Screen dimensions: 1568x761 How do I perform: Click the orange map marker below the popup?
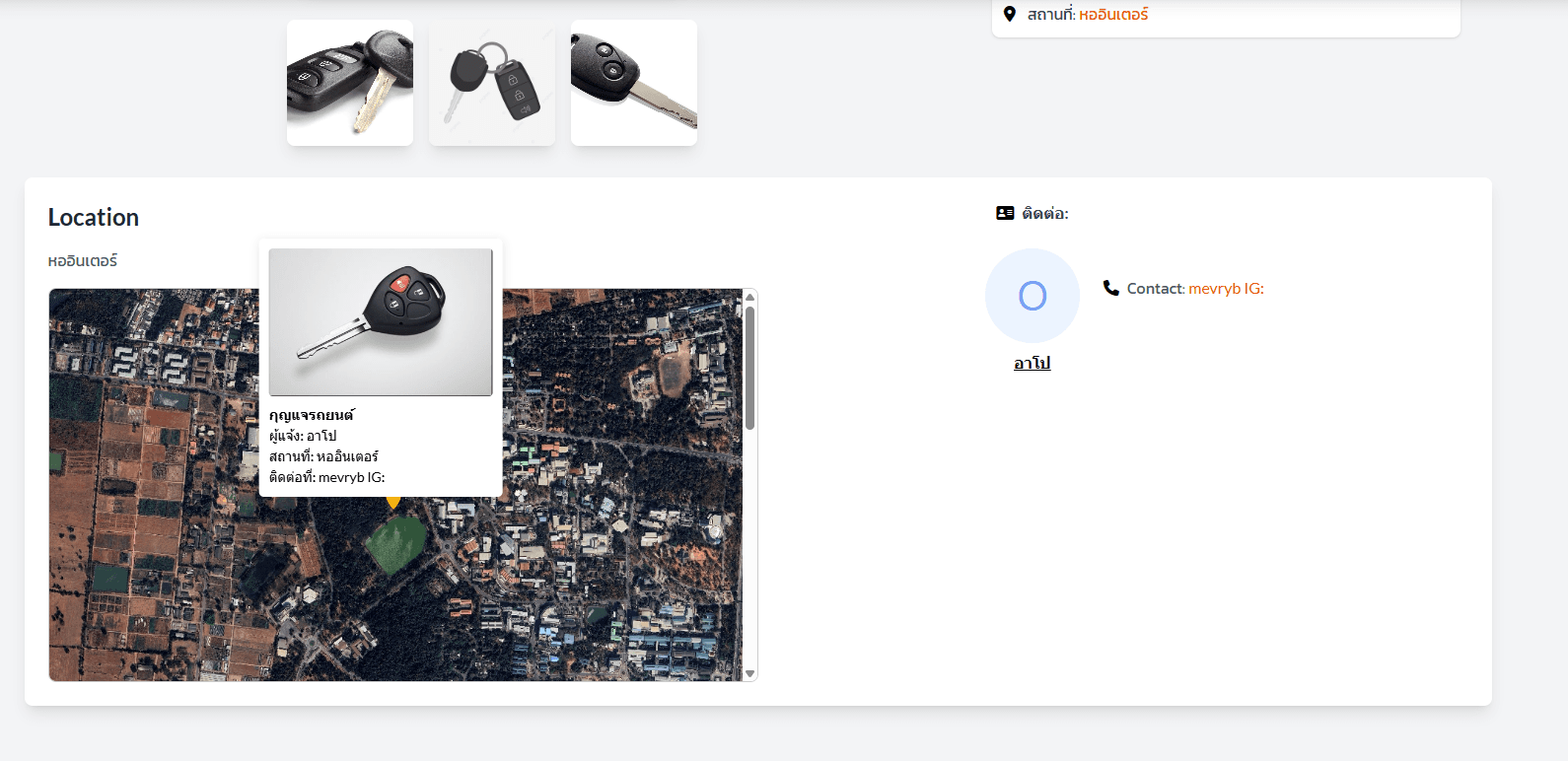click(392, 503)
